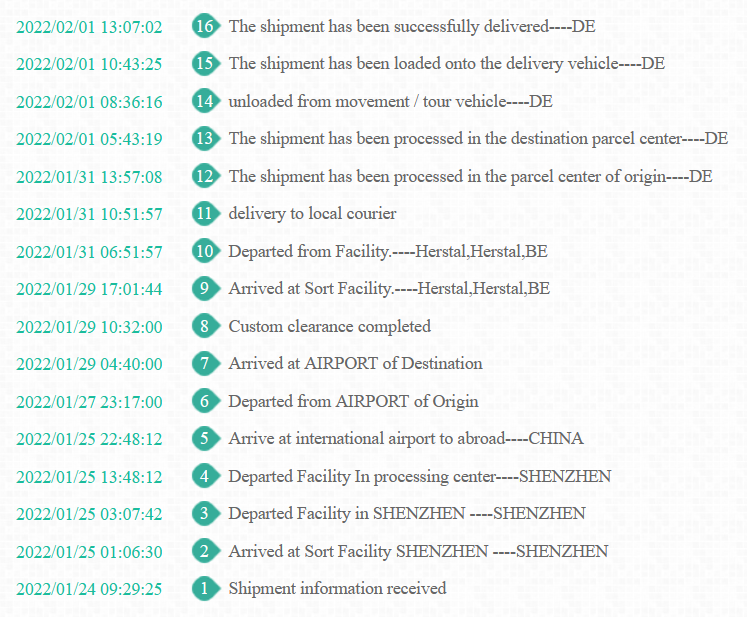Click the step 8 customs badge

click(x=206, y=326)
